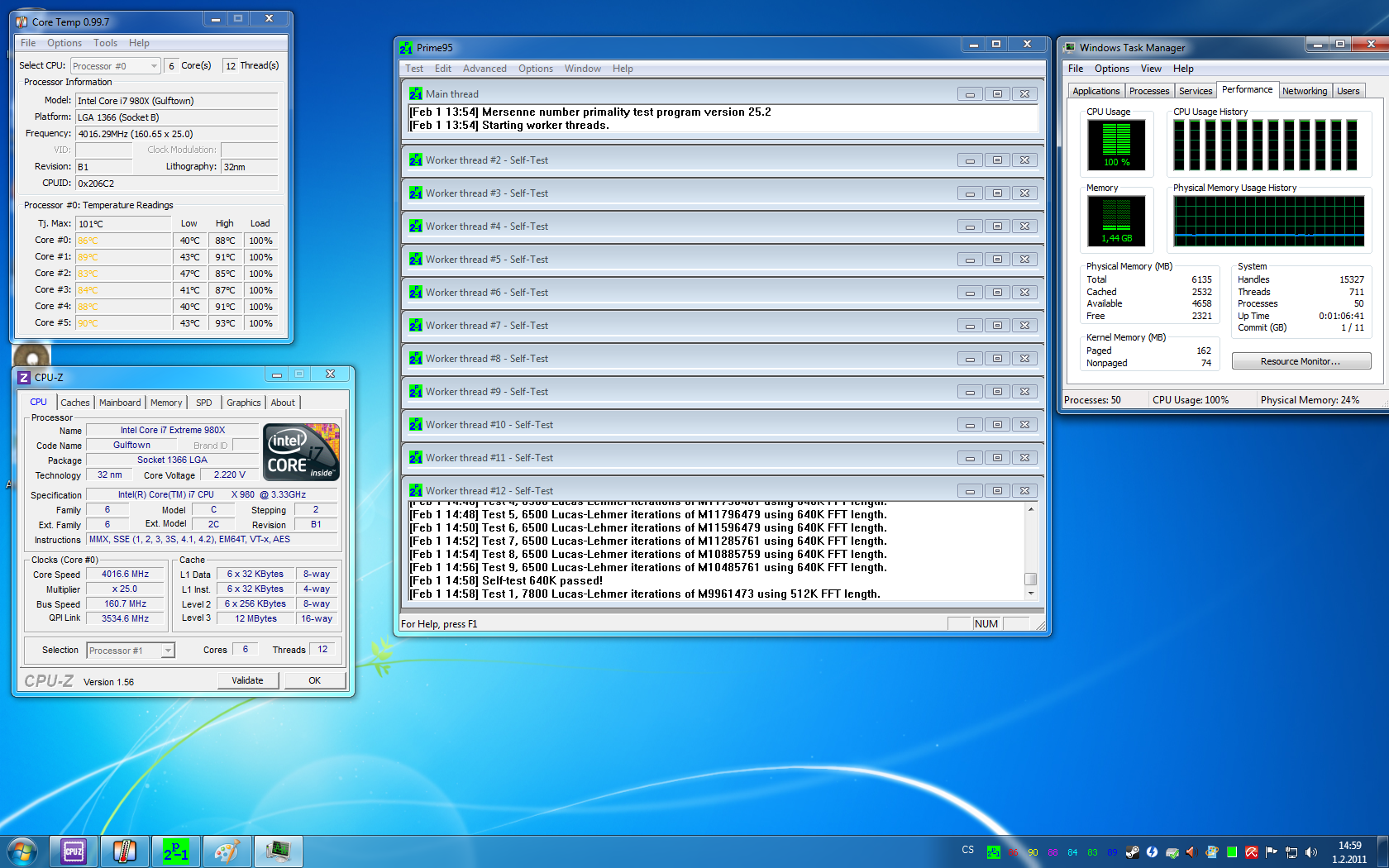The height and width of the screenshot is (868, 1389).
Task: Open Processor selection dropdown in CPU-Z
Action: [x=131, y=651]
